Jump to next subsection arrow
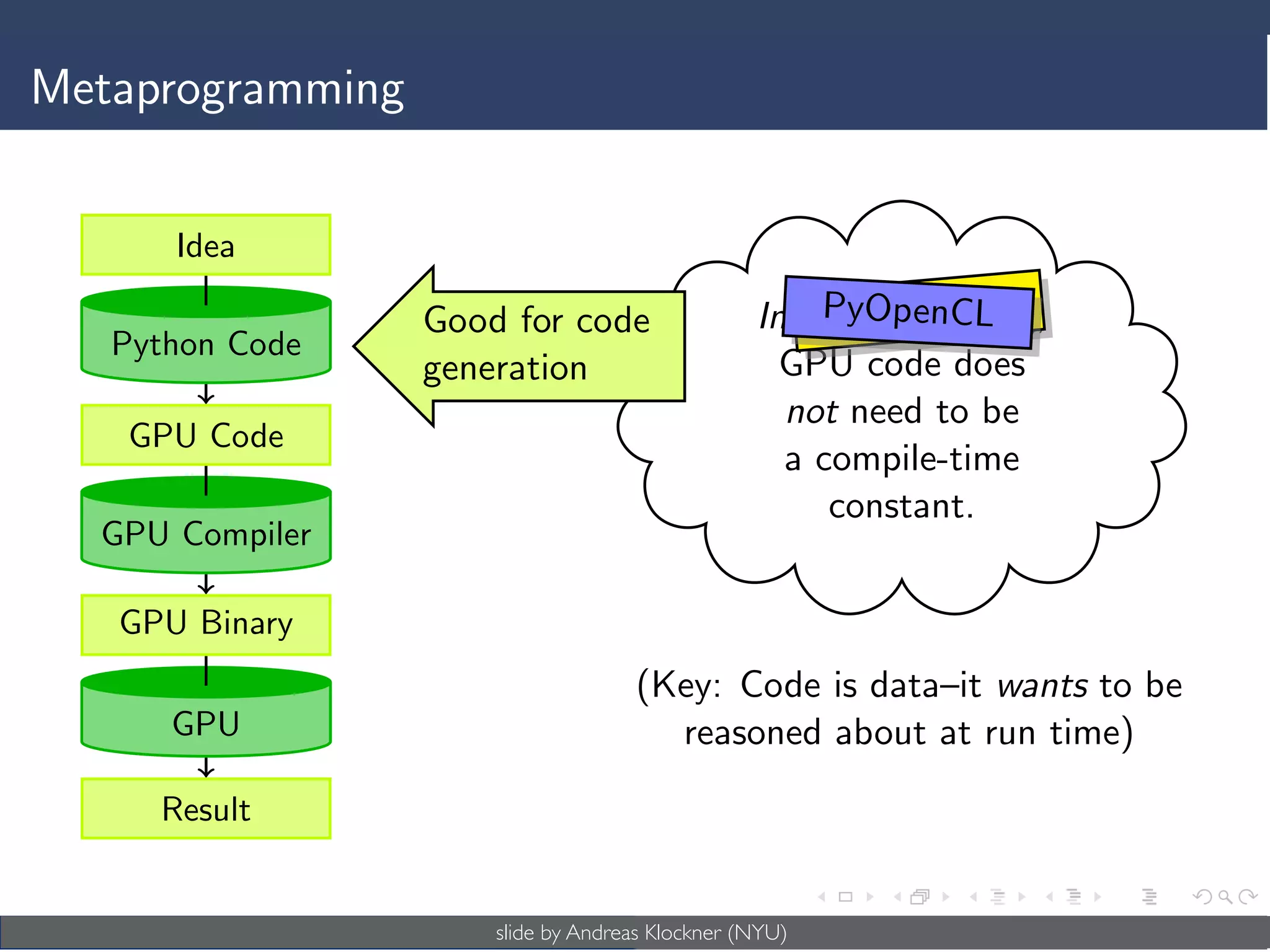The width and height of the screenshot is (1270, 952). (1022, 897)
